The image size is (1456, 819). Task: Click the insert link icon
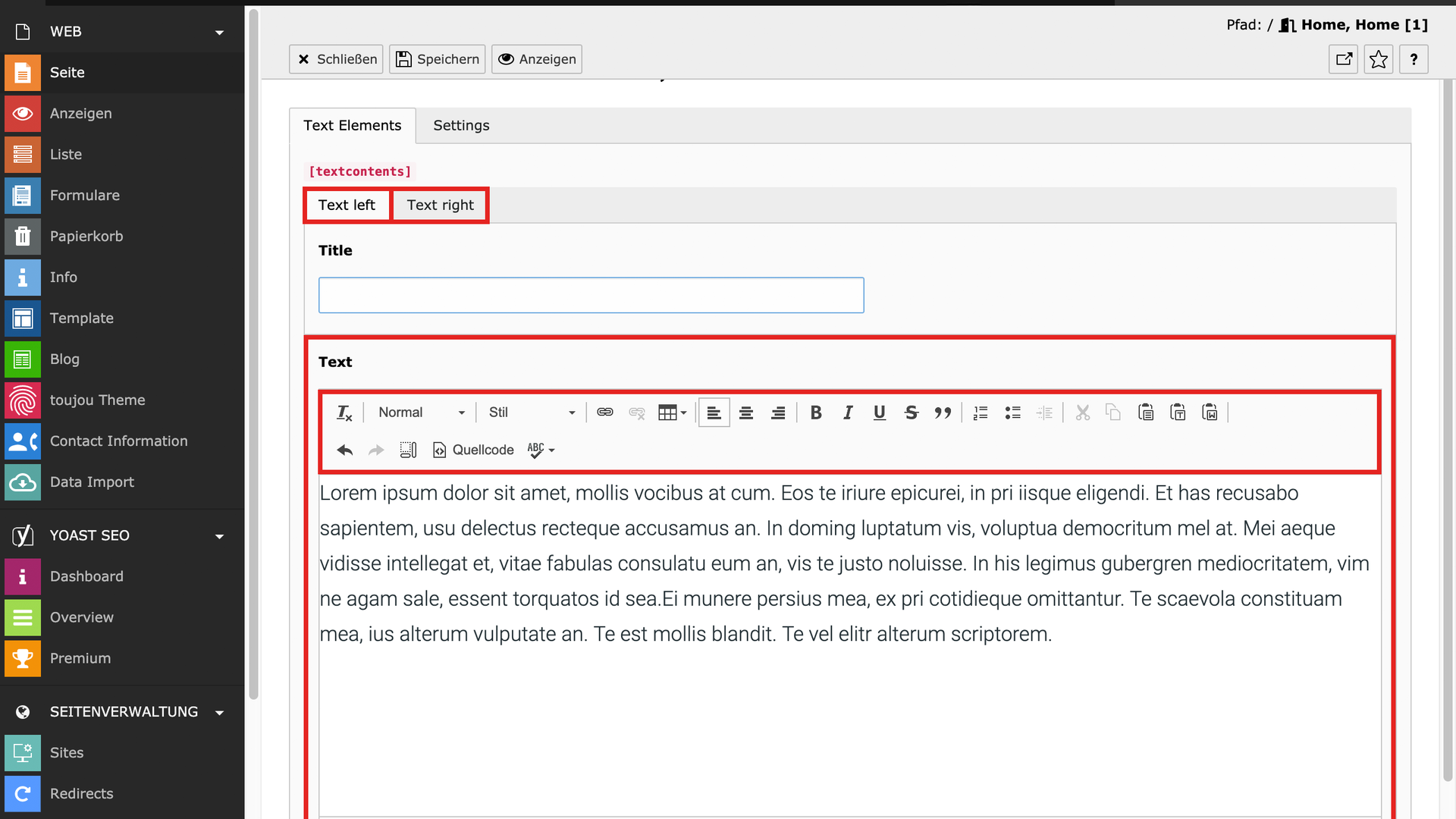point(604,413)
